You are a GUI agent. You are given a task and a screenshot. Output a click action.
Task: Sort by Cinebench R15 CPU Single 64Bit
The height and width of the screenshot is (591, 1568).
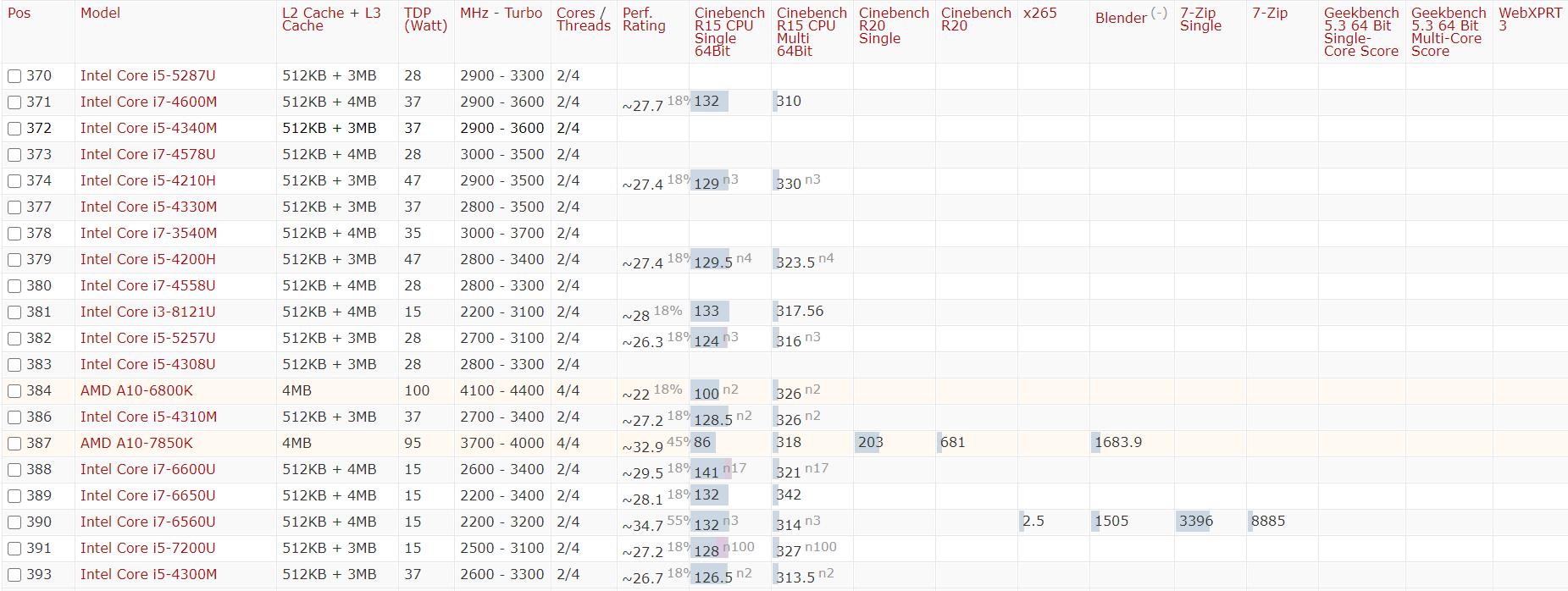[x=729, y=32]
